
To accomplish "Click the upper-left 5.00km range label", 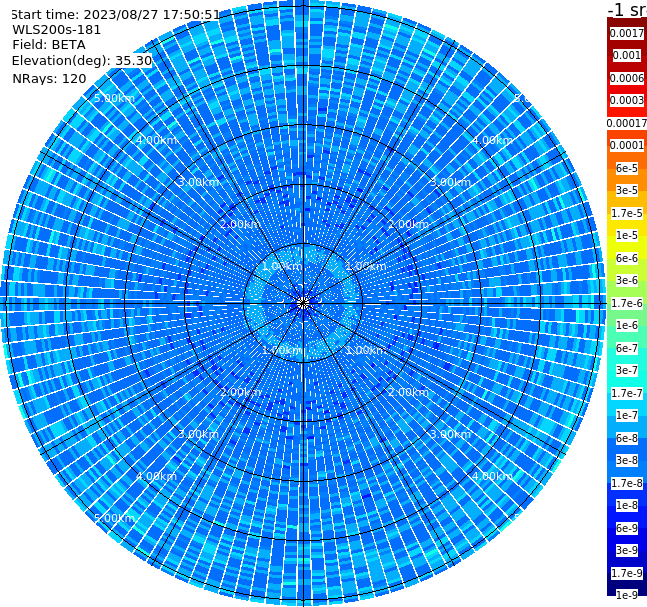I will [x=114, y=98].
